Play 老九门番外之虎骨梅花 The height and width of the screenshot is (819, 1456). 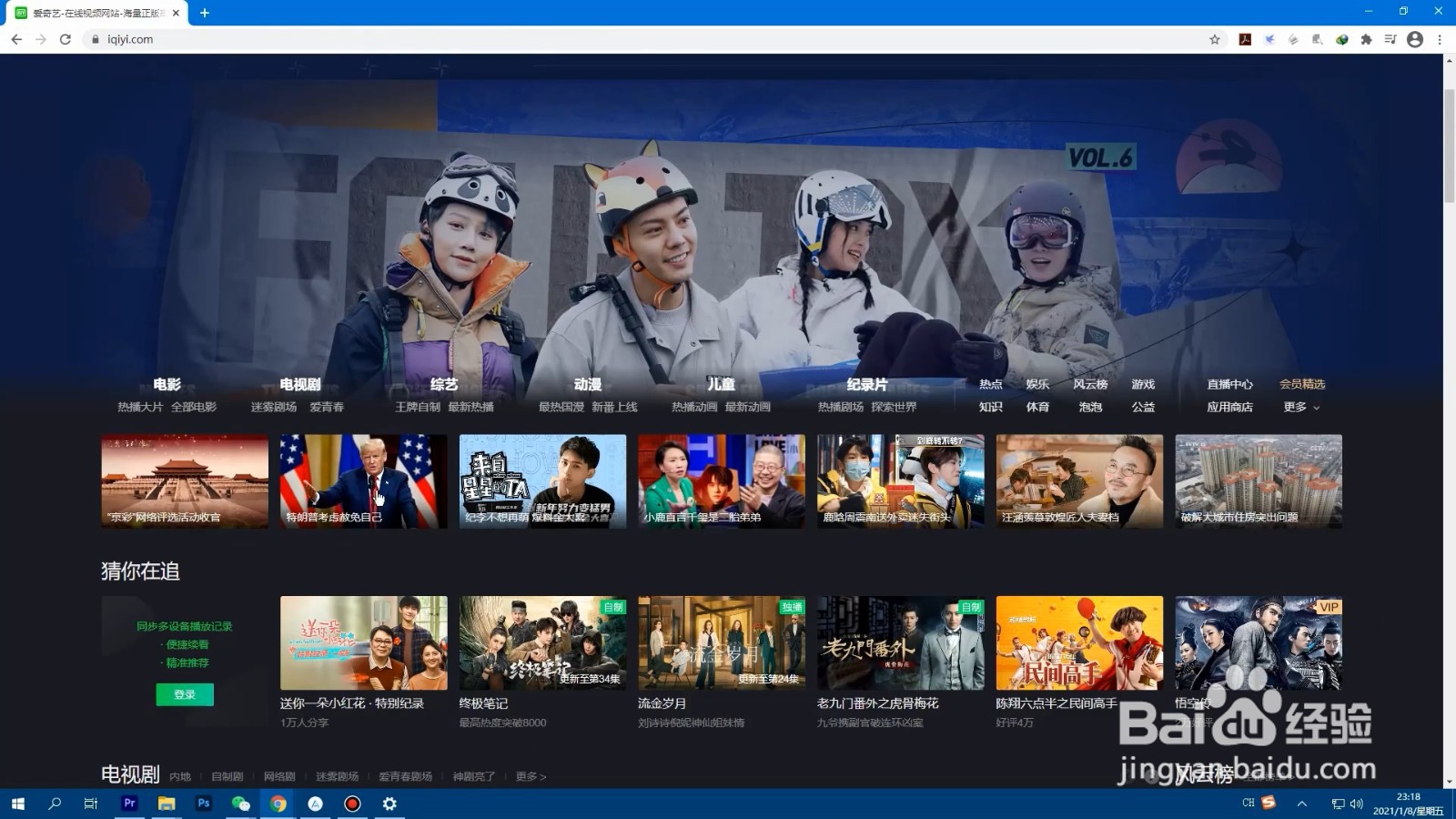(x=901, y=642)
